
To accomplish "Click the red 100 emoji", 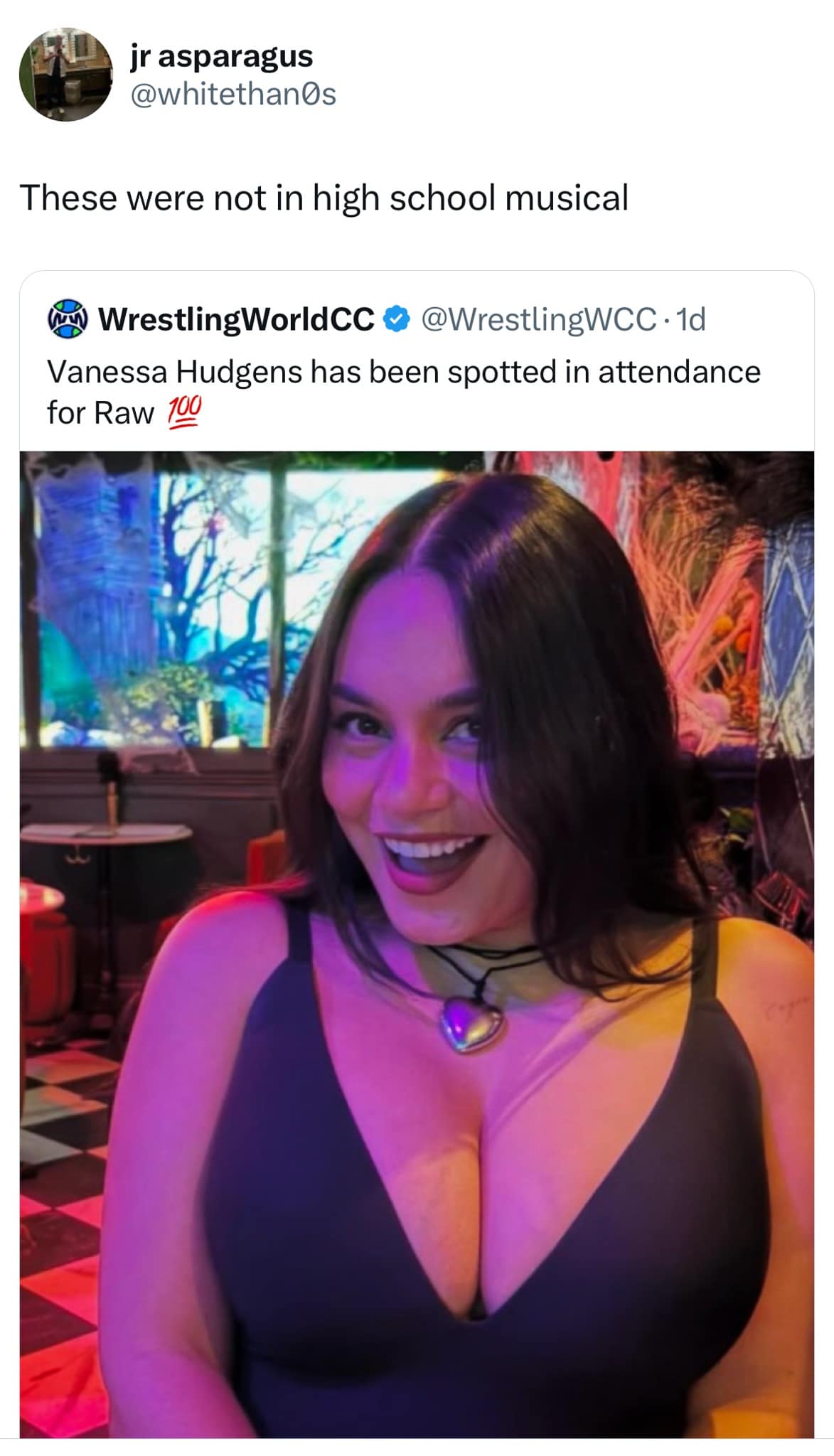I will pos(185,412).
